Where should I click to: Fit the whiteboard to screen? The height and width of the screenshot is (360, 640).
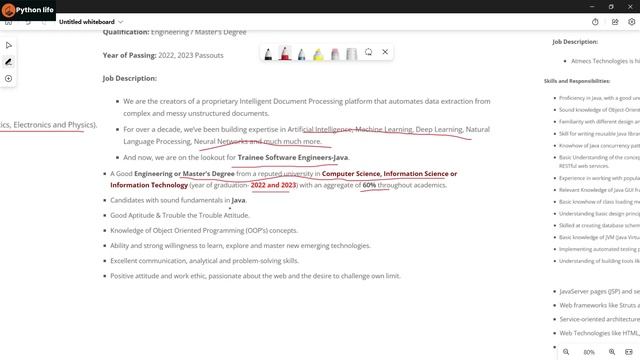pyautogui.click(x=629, y=352)
